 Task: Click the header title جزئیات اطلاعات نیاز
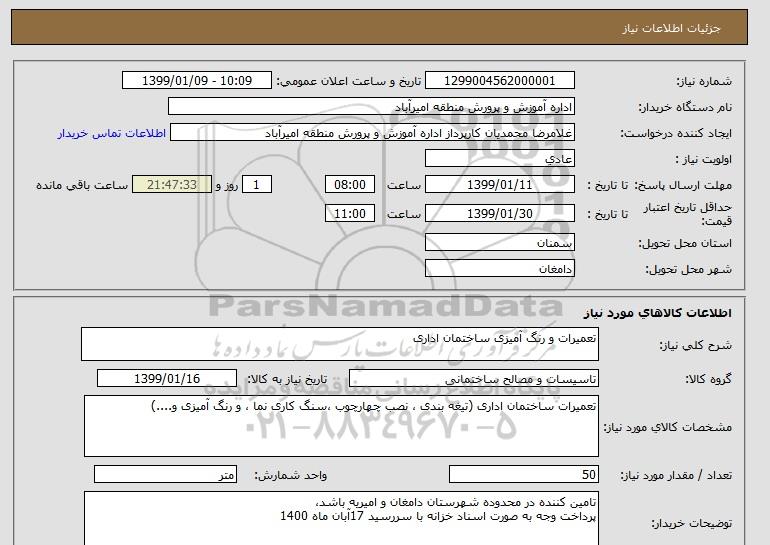[671, 28]
